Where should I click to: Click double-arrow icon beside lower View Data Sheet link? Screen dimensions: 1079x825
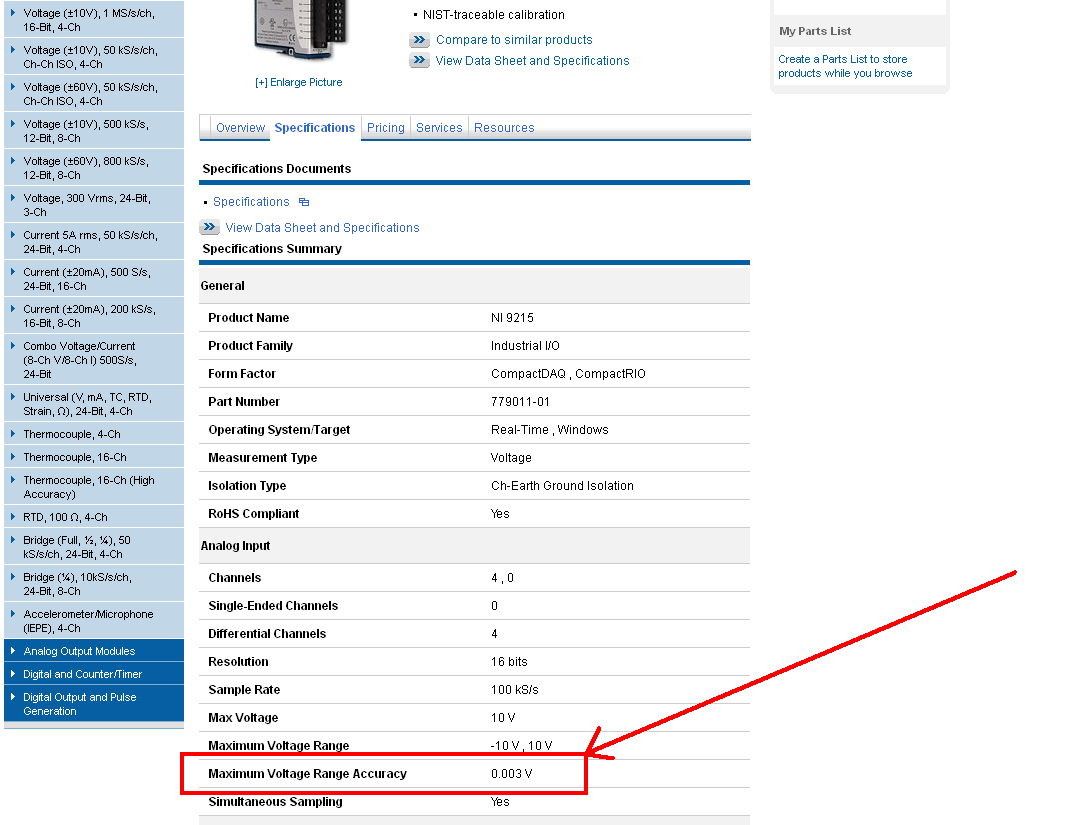[x=209, y=227]
